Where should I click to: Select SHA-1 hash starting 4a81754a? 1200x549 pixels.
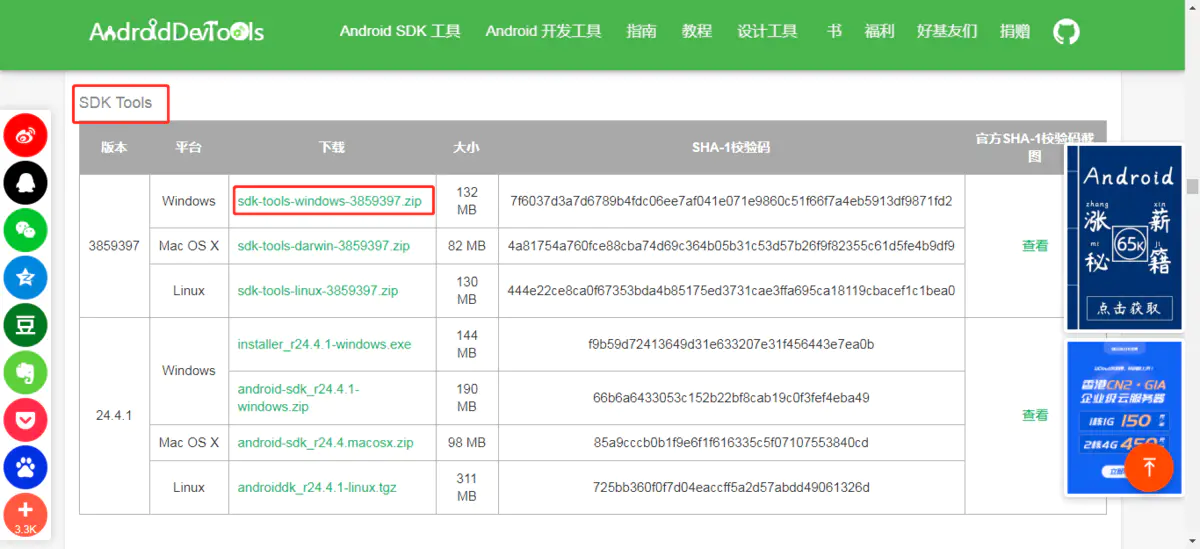click(731, 245)
